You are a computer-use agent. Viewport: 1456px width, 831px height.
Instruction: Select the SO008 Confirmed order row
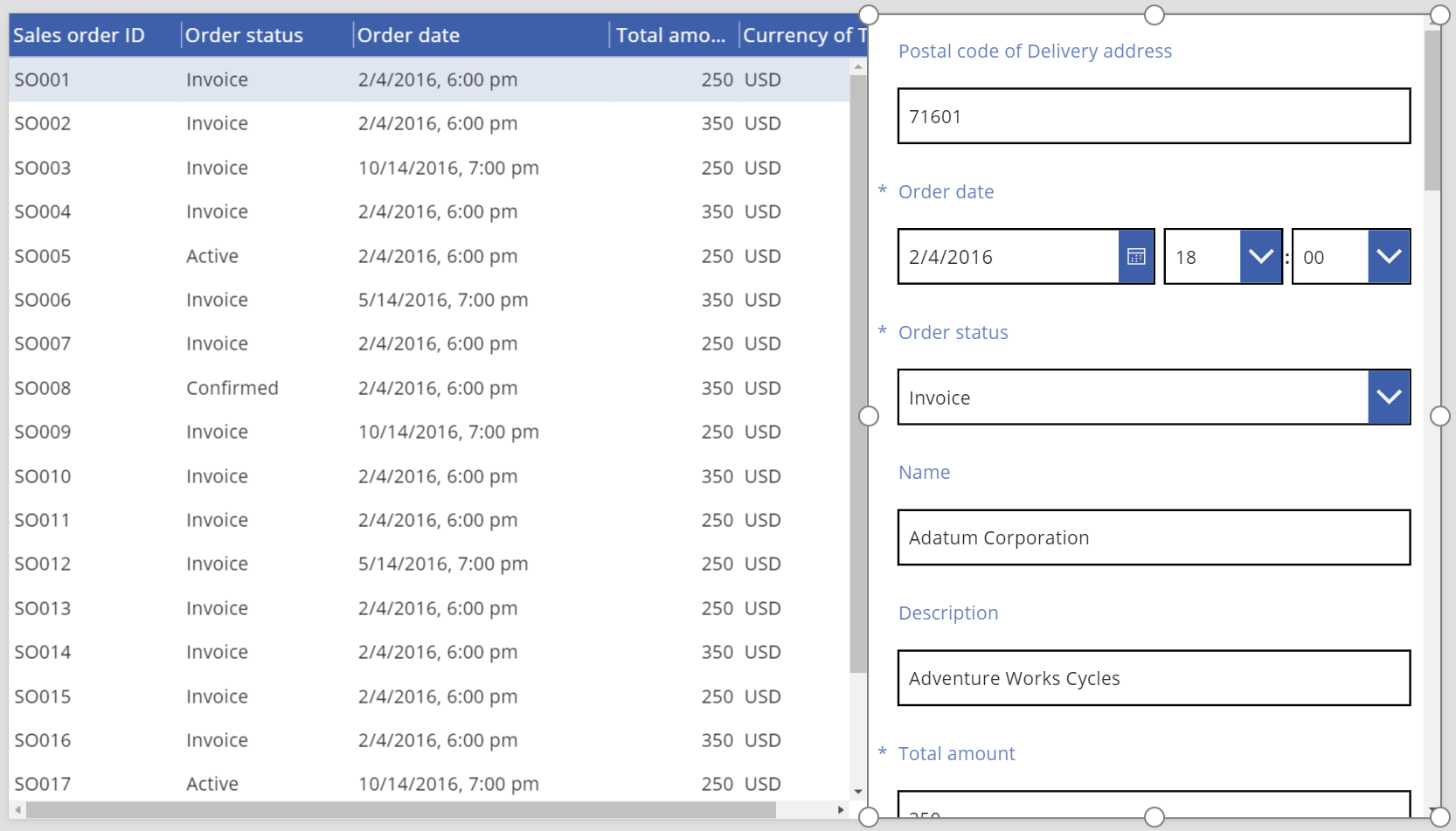(x=350, y=387)
